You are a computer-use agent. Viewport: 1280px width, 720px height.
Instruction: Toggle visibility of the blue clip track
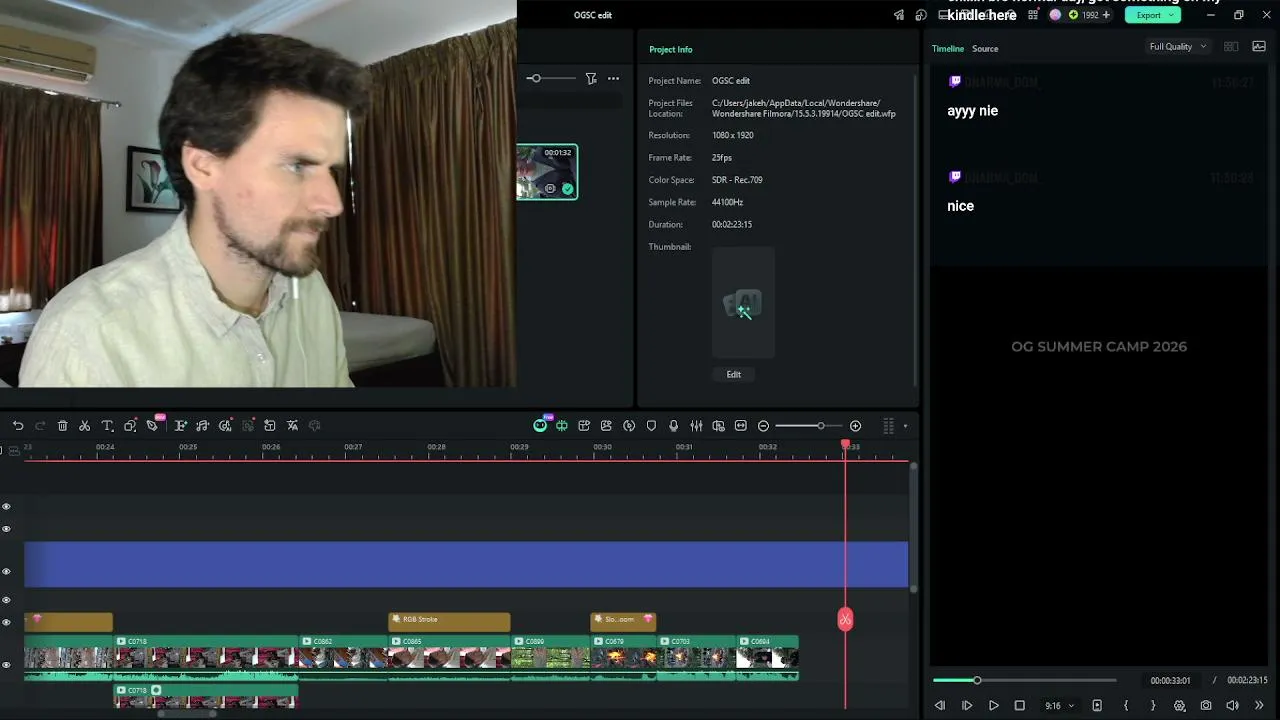tap(6, 571)
